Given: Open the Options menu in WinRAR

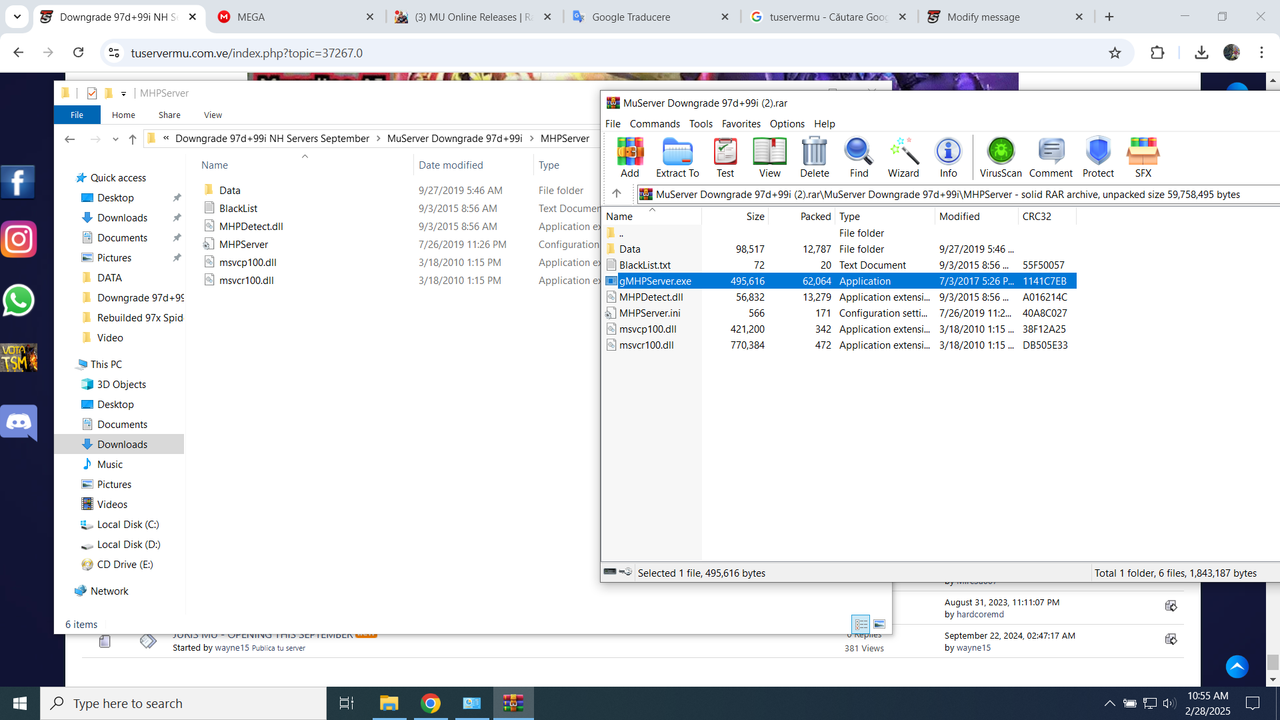Looking at the screenshot, I should coord(787,124).
